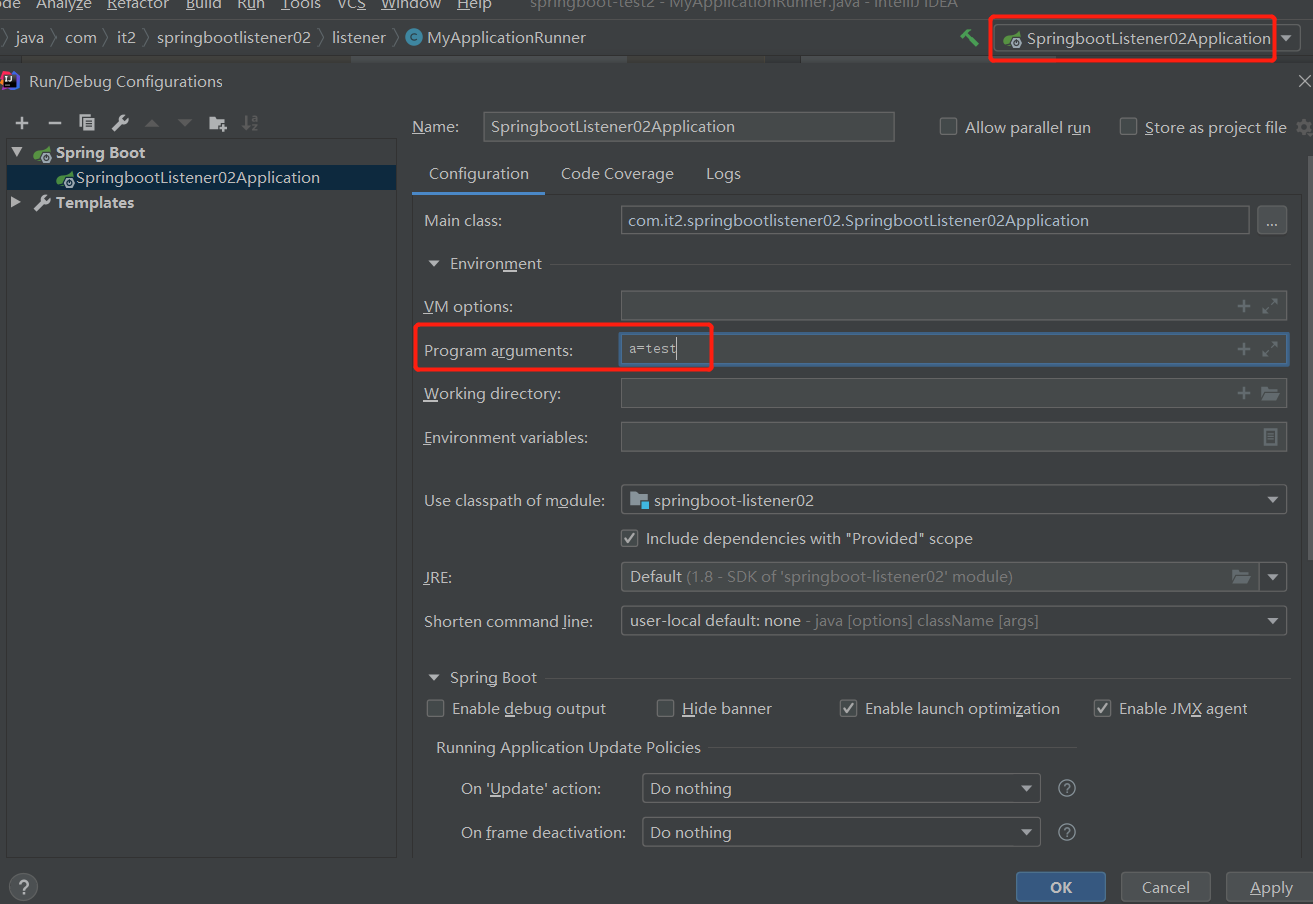1313x904 pixels.
Task: Open the Tools menu
Action: 300,5
